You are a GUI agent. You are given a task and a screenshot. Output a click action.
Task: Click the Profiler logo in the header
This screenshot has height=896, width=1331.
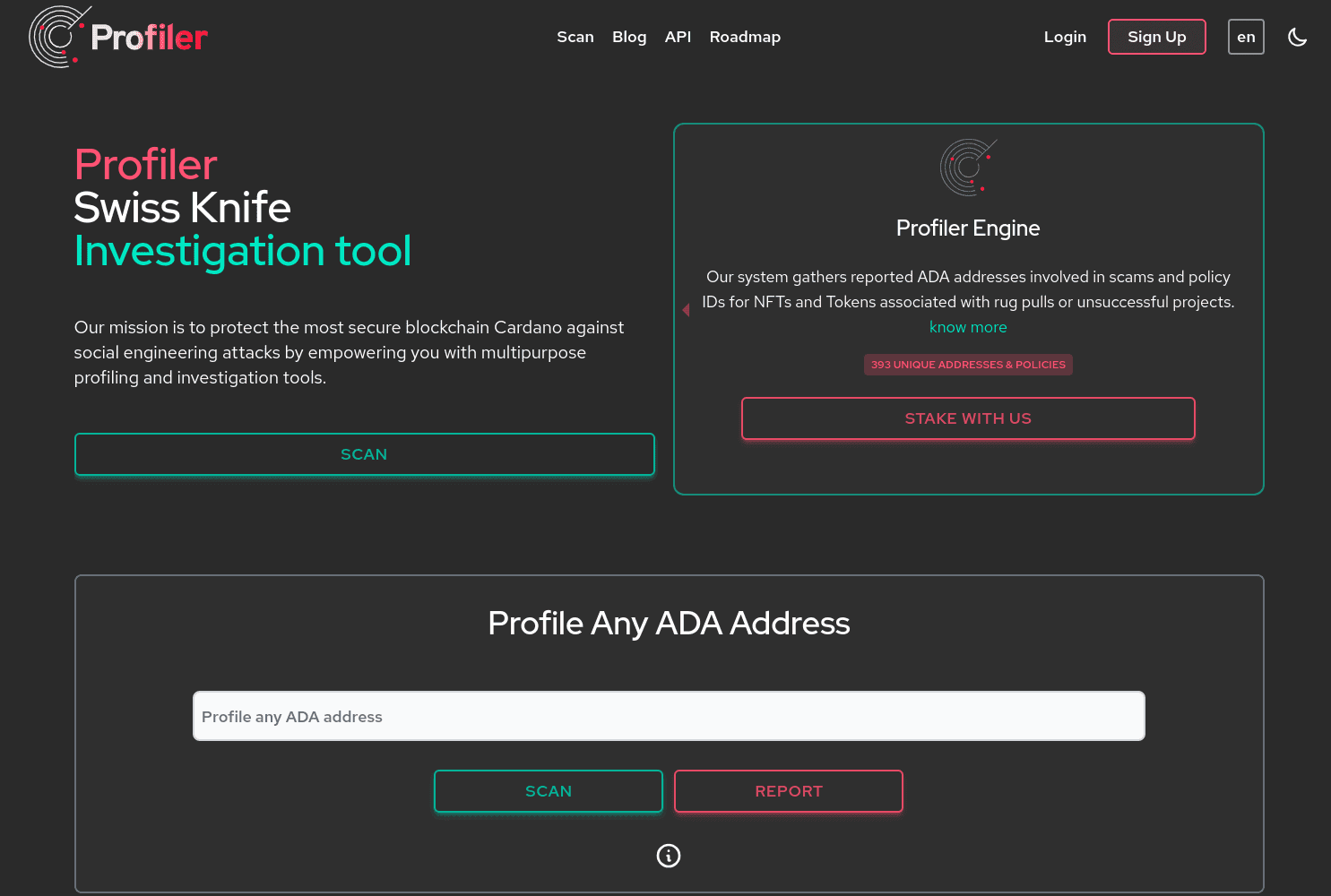(x=117, y=37)
